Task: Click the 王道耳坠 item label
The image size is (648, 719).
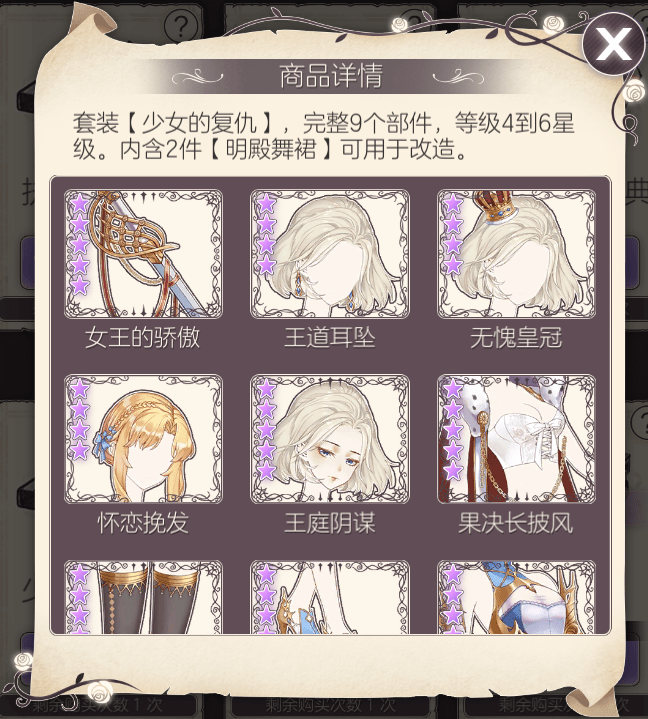Action: [x=330, y=338]
